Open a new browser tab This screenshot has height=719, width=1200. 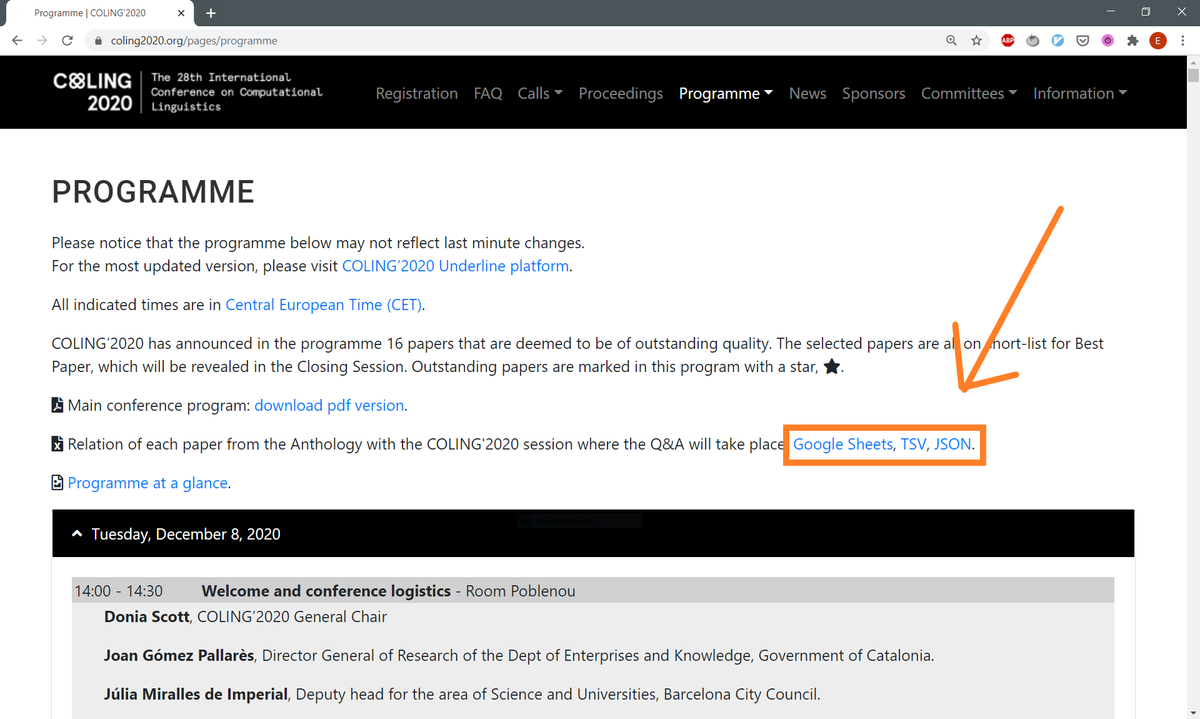211,13
